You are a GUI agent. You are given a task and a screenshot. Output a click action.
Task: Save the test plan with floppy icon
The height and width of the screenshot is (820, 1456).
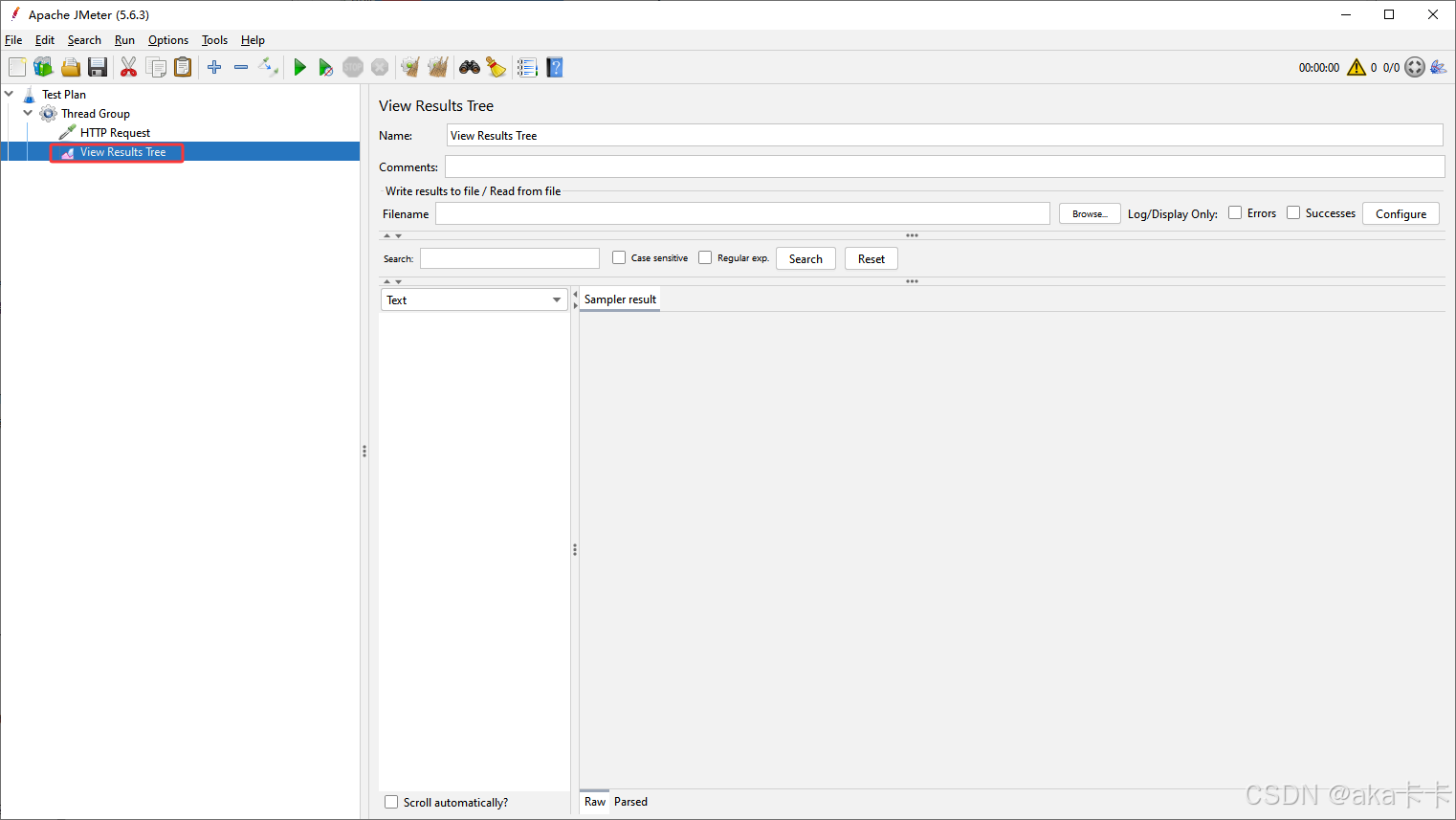tap(98, 67)
